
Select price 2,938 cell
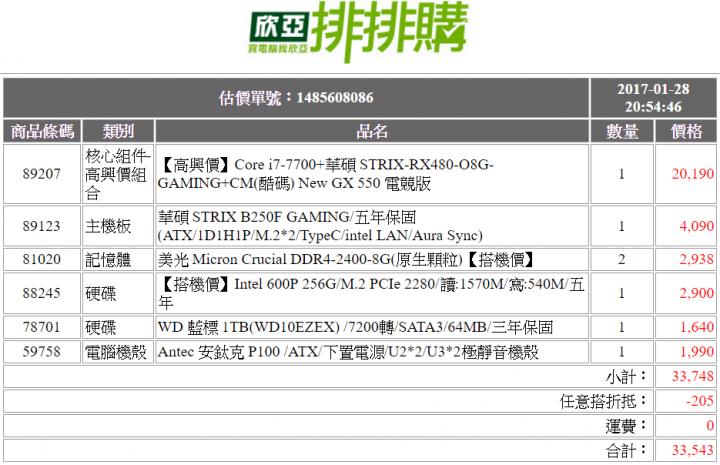686,259
